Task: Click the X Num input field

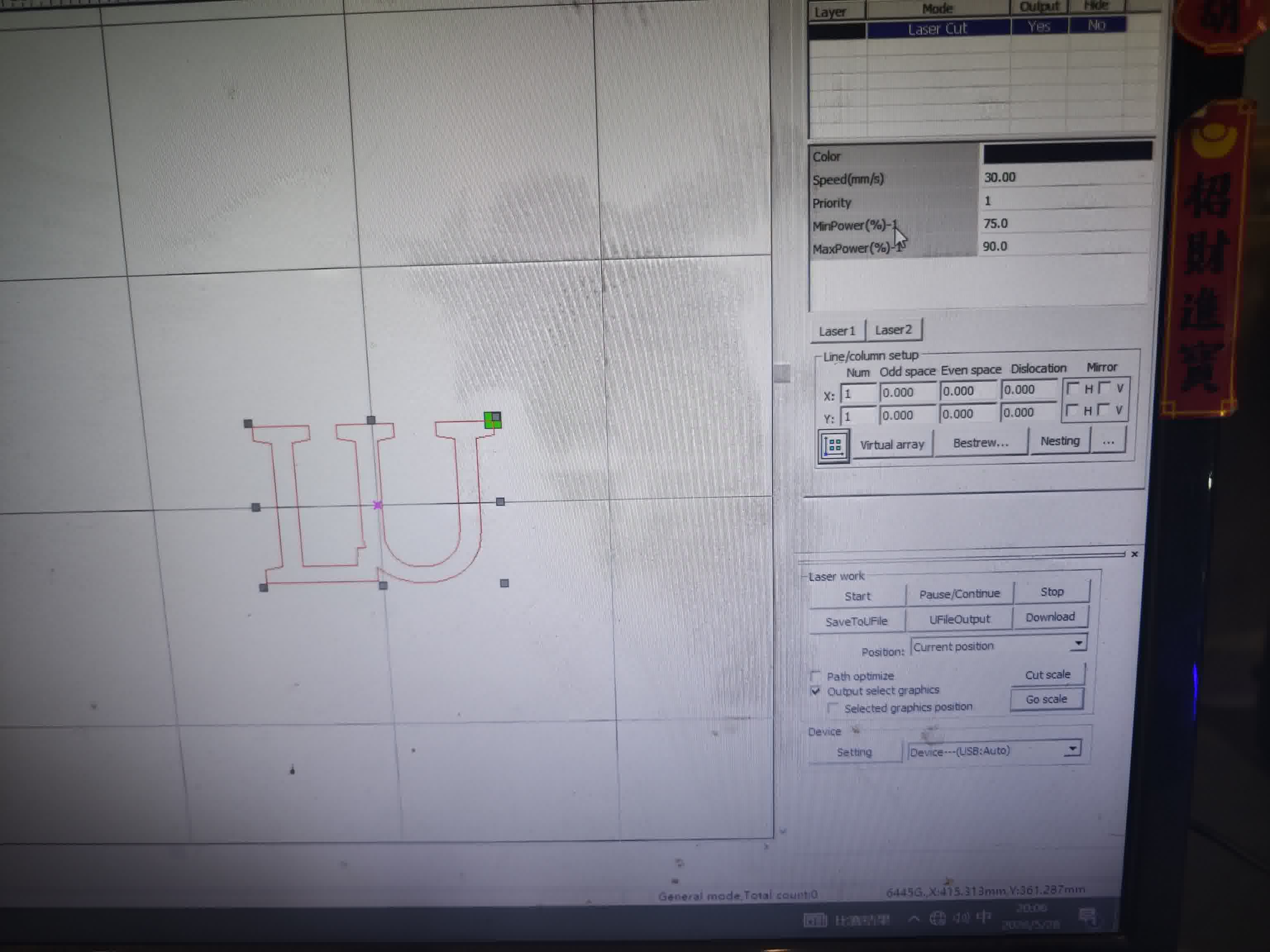Action: [x=858, y=394]
